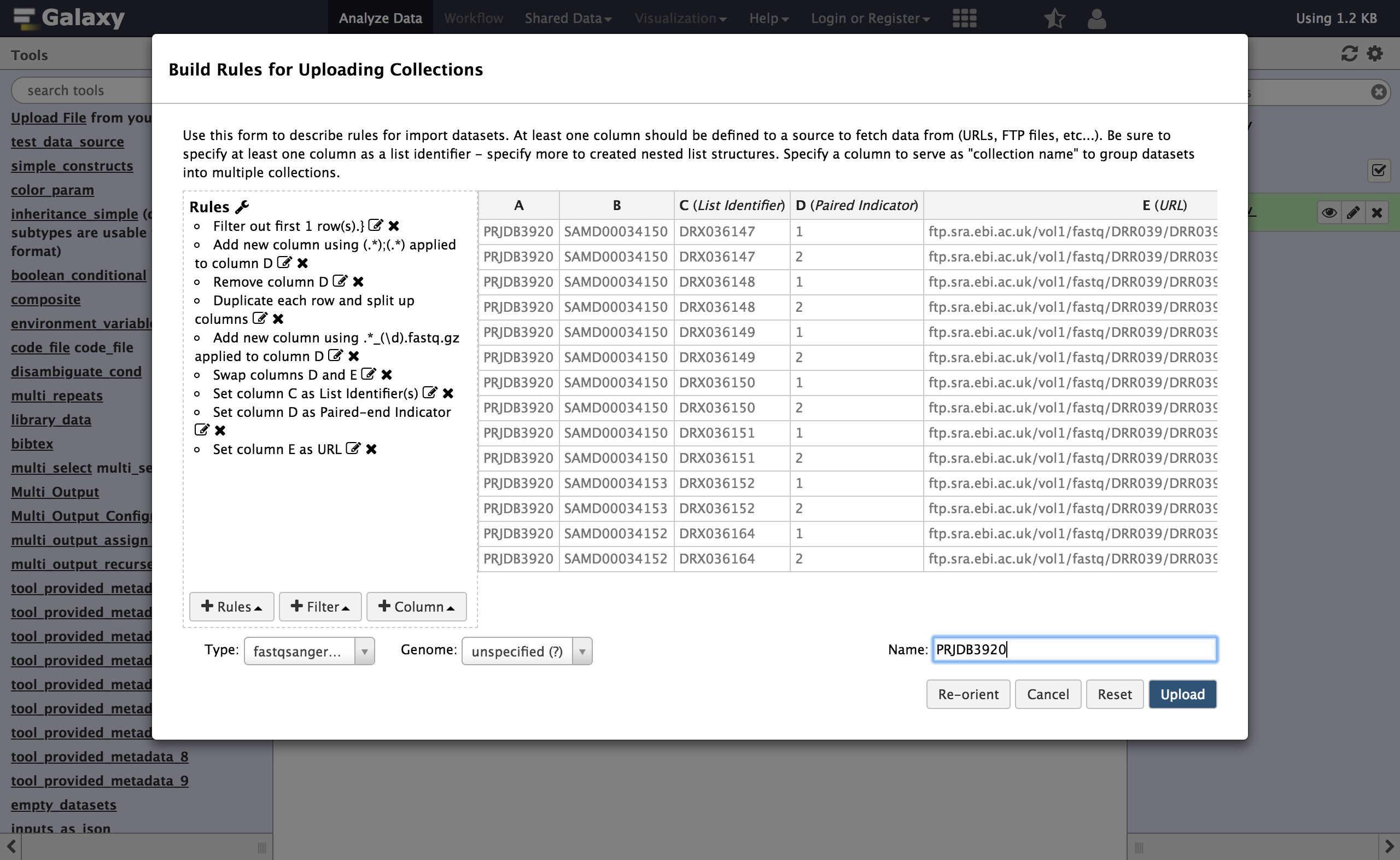Open the rules wrench source editor
The width and height of the screenshot is (1400, 860).
(x=242, y=206)
